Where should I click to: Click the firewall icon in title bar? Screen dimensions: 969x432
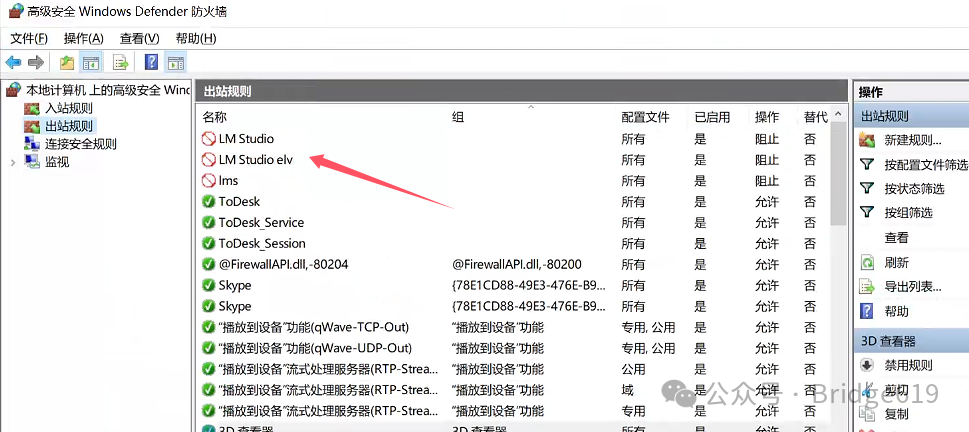pos(16,11)
